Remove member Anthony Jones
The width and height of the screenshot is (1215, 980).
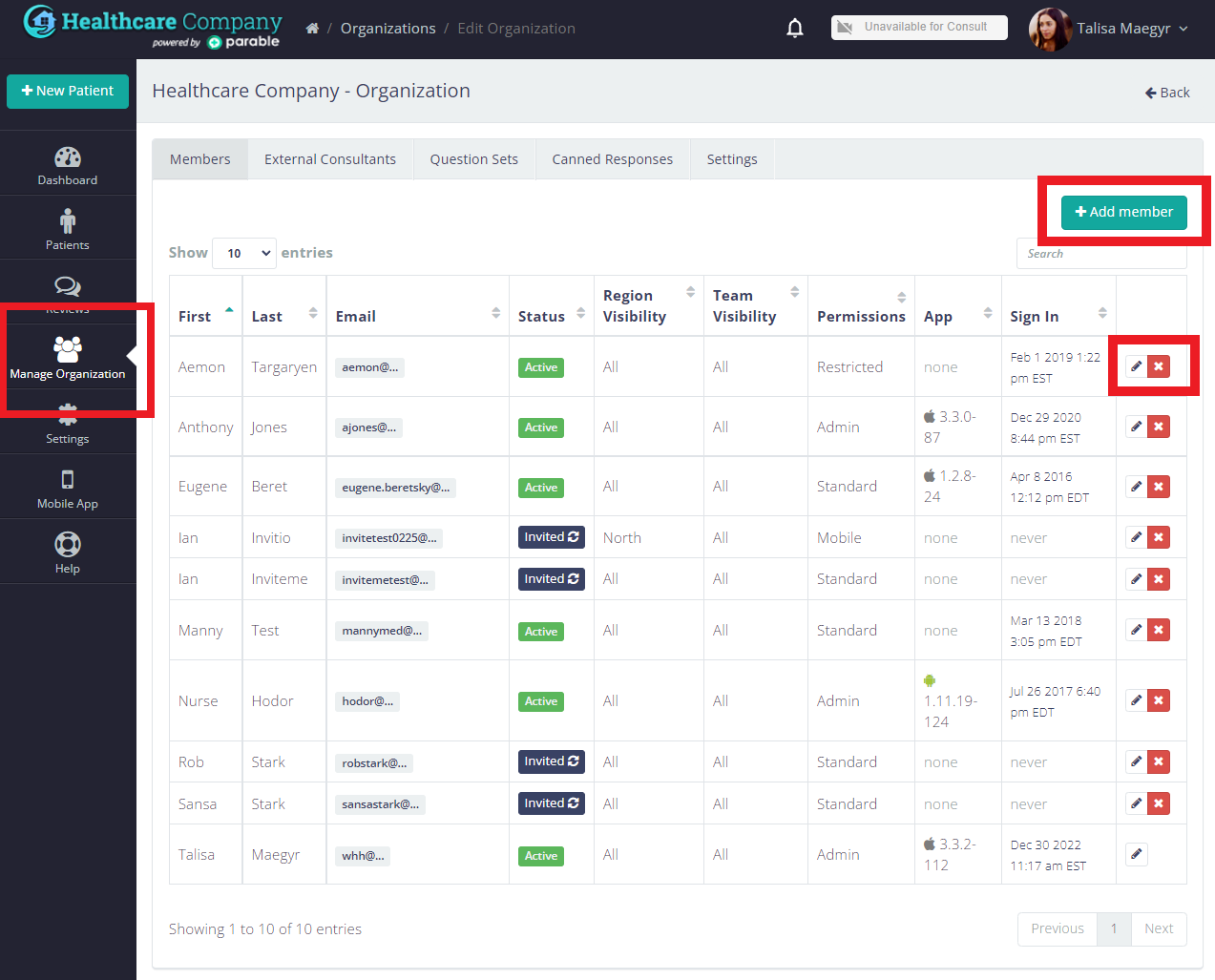click(1159, 427)
